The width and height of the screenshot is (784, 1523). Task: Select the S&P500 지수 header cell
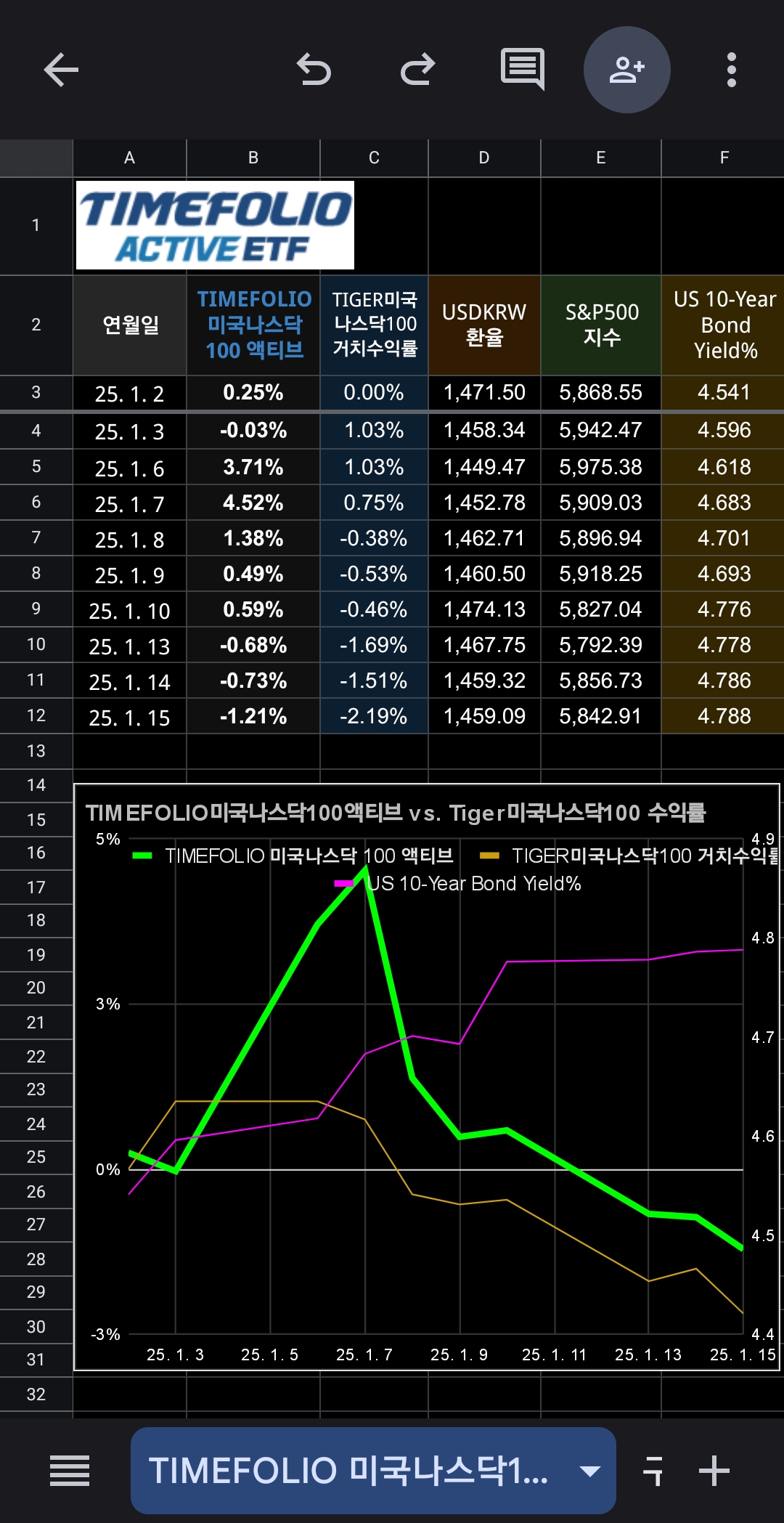coord(601,325)
